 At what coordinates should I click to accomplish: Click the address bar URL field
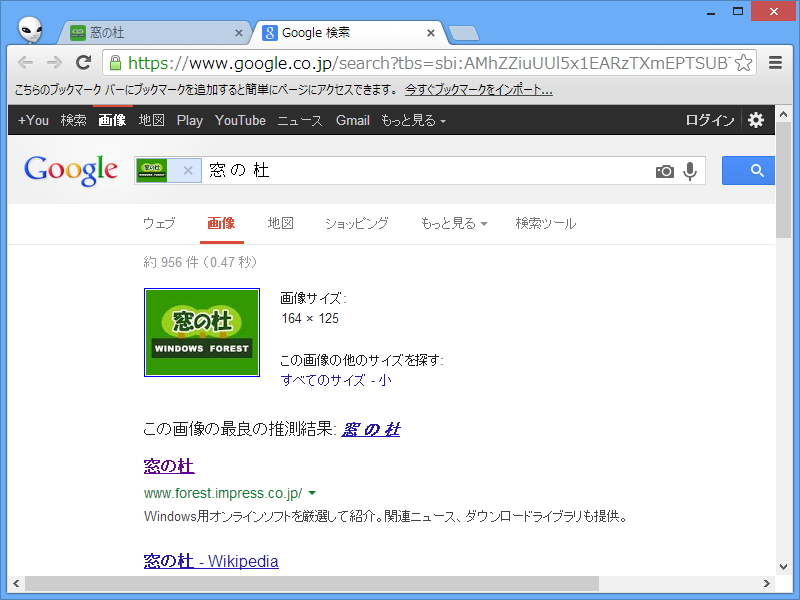pyautogui.click(x=429, y=63)
